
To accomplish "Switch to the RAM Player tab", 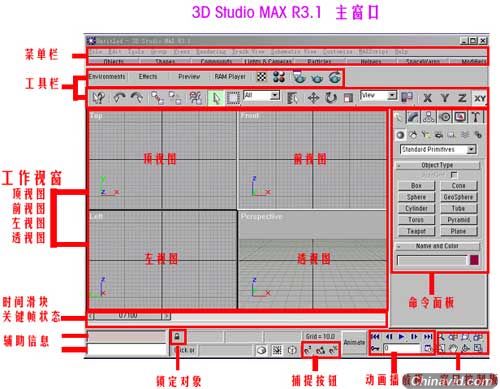I will click(230, 77).
